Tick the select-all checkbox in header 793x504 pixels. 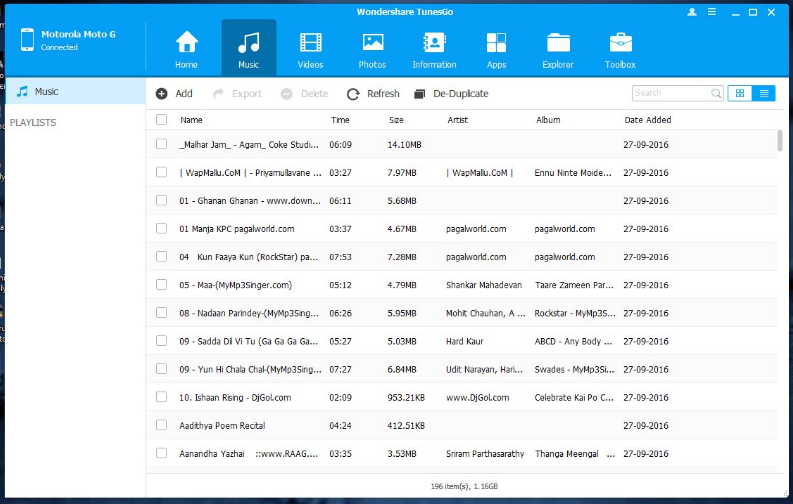pyautogui.click(x=162, y=120)
